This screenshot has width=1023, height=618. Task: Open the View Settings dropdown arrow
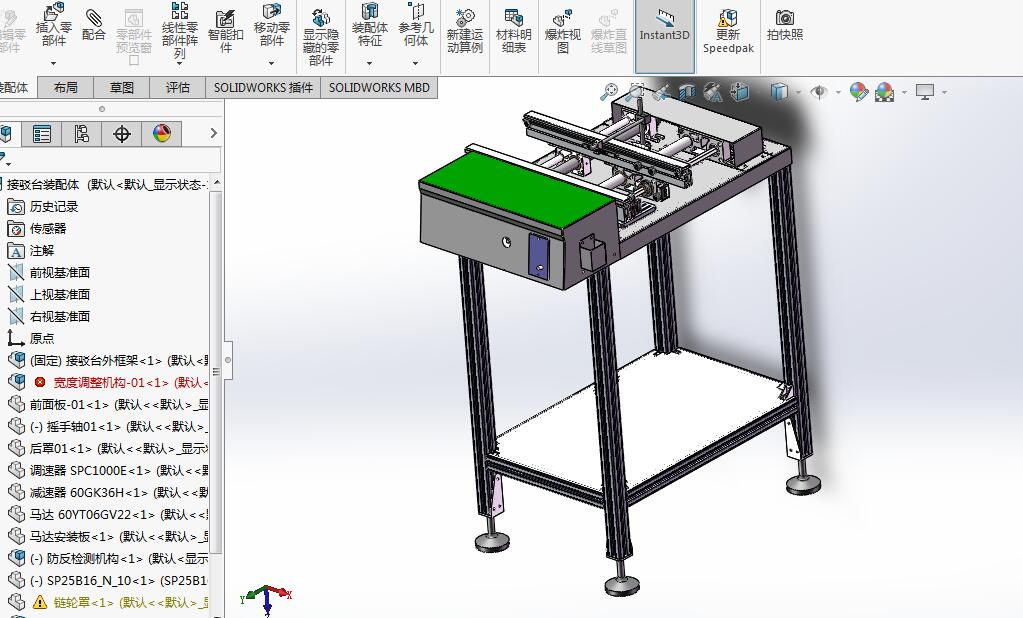(x=944, y=93)
